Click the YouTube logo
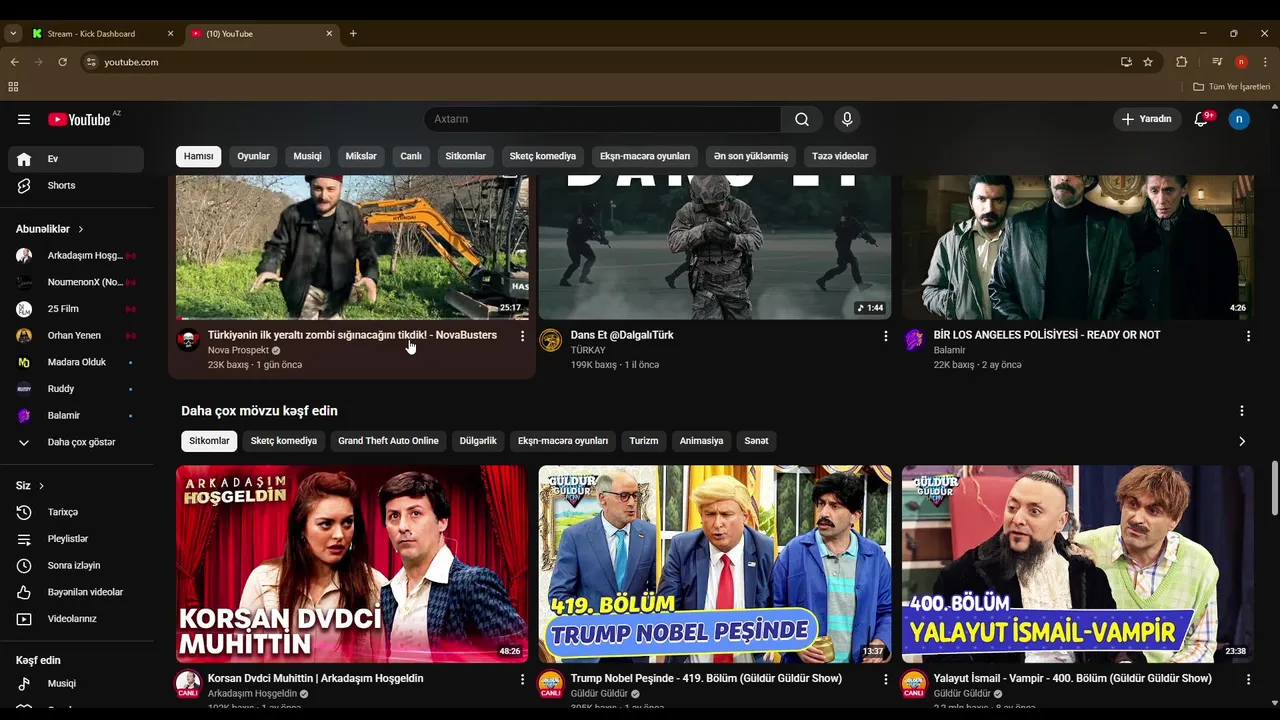The width and height of the screenshot is (1280, 720). pos(80,119)
